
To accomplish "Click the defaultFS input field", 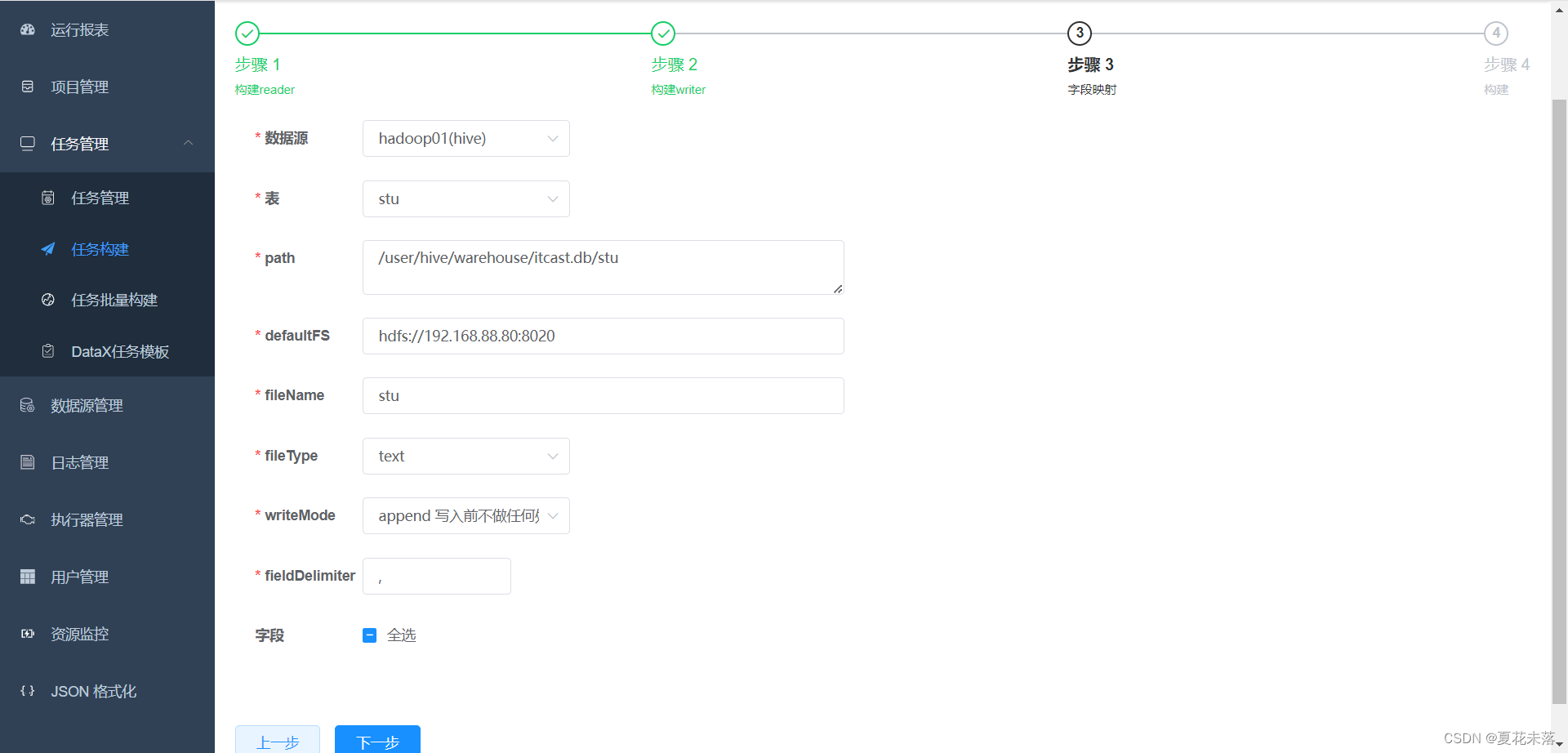I will click(x=604, y=336).
